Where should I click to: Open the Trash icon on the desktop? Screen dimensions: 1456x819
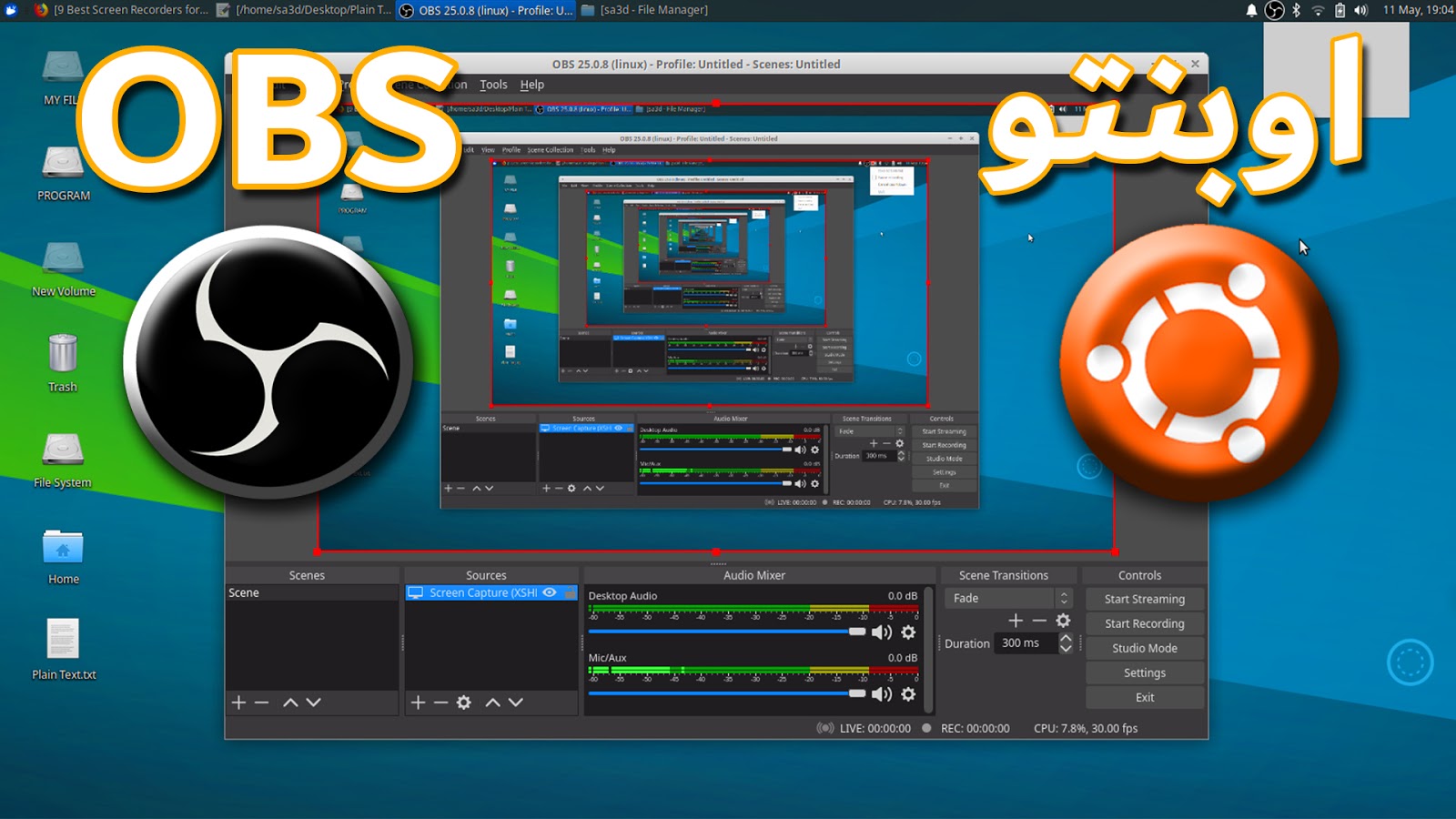point(63,353)
